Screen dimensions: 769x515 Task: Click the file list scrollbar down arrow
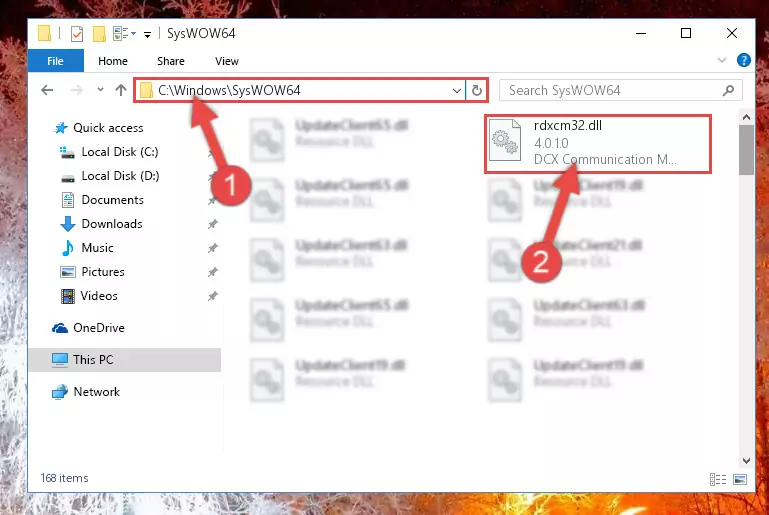[746, 461]
